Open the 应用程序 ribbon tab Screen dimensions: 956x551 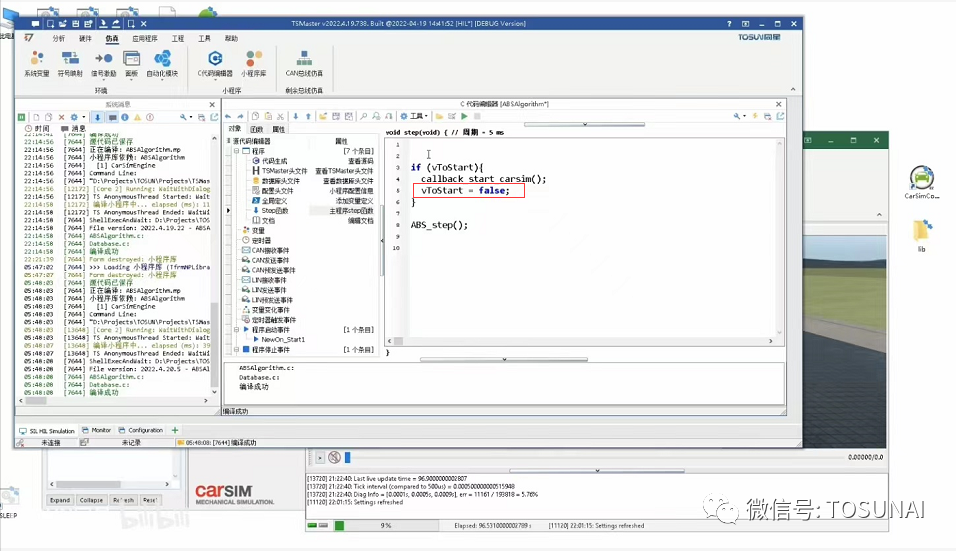click(145, 38)
